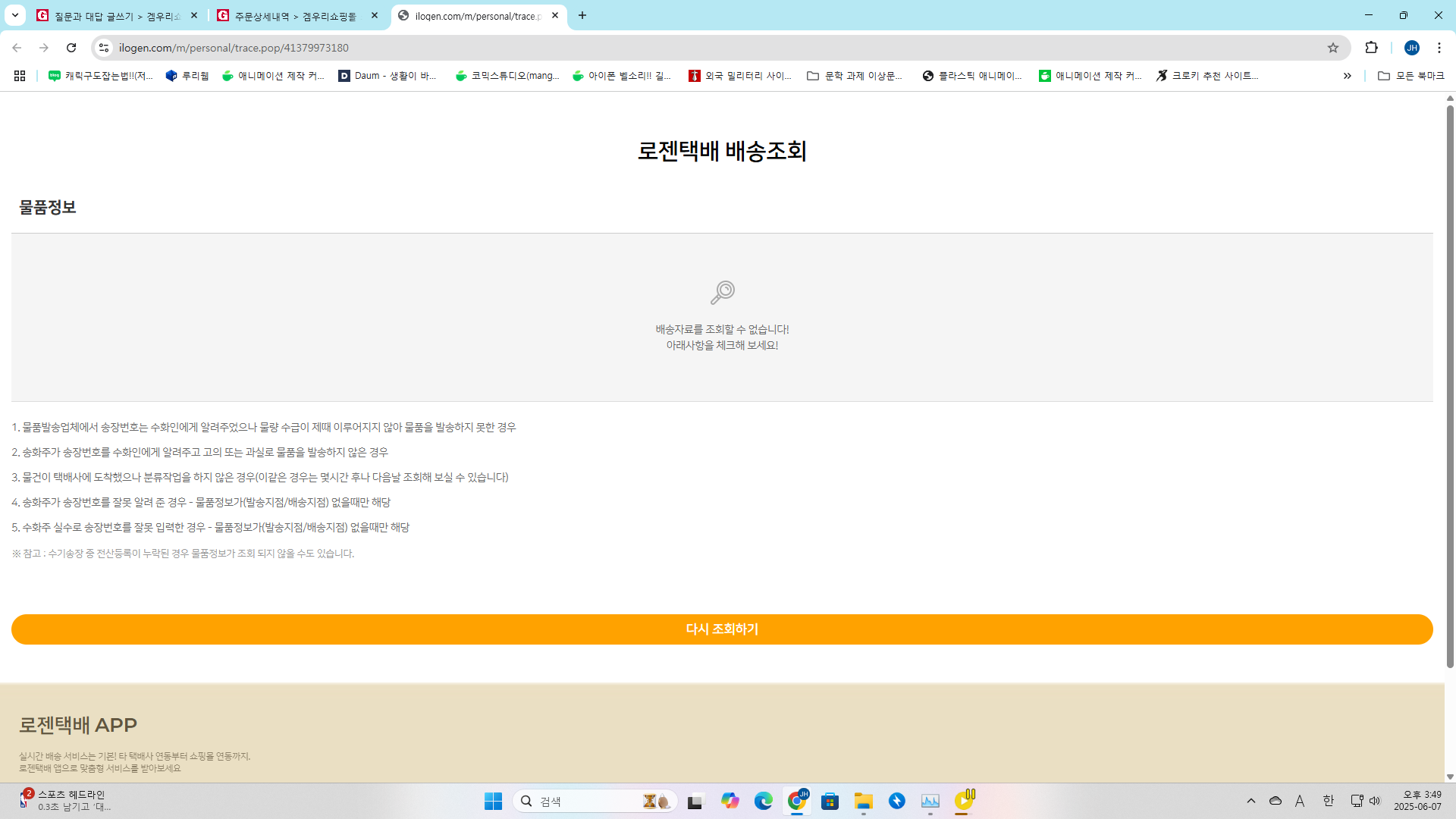Open 문학 과제 이상문 bookmark folder
Screen dimensions: 1456x819
tap(855, 76)
